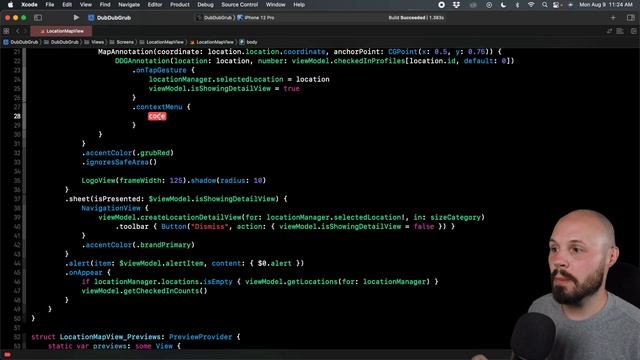
Task: Select the code placeholder on line 28
Action: coord(157,116)
